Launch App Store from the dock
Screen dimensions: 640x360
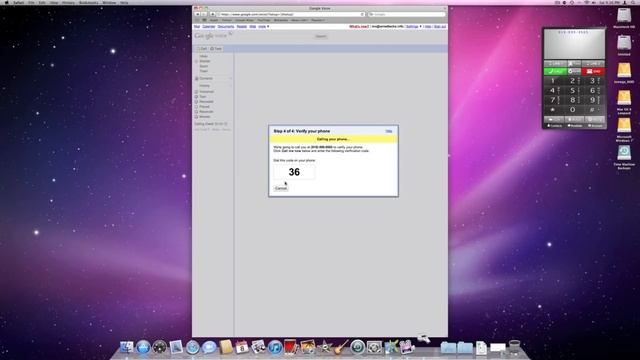(x=143, y=347)
